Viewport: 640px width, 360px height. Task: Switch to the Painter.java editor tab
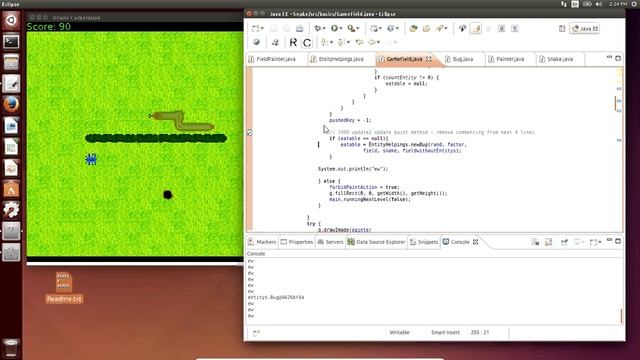coord(510,59)
